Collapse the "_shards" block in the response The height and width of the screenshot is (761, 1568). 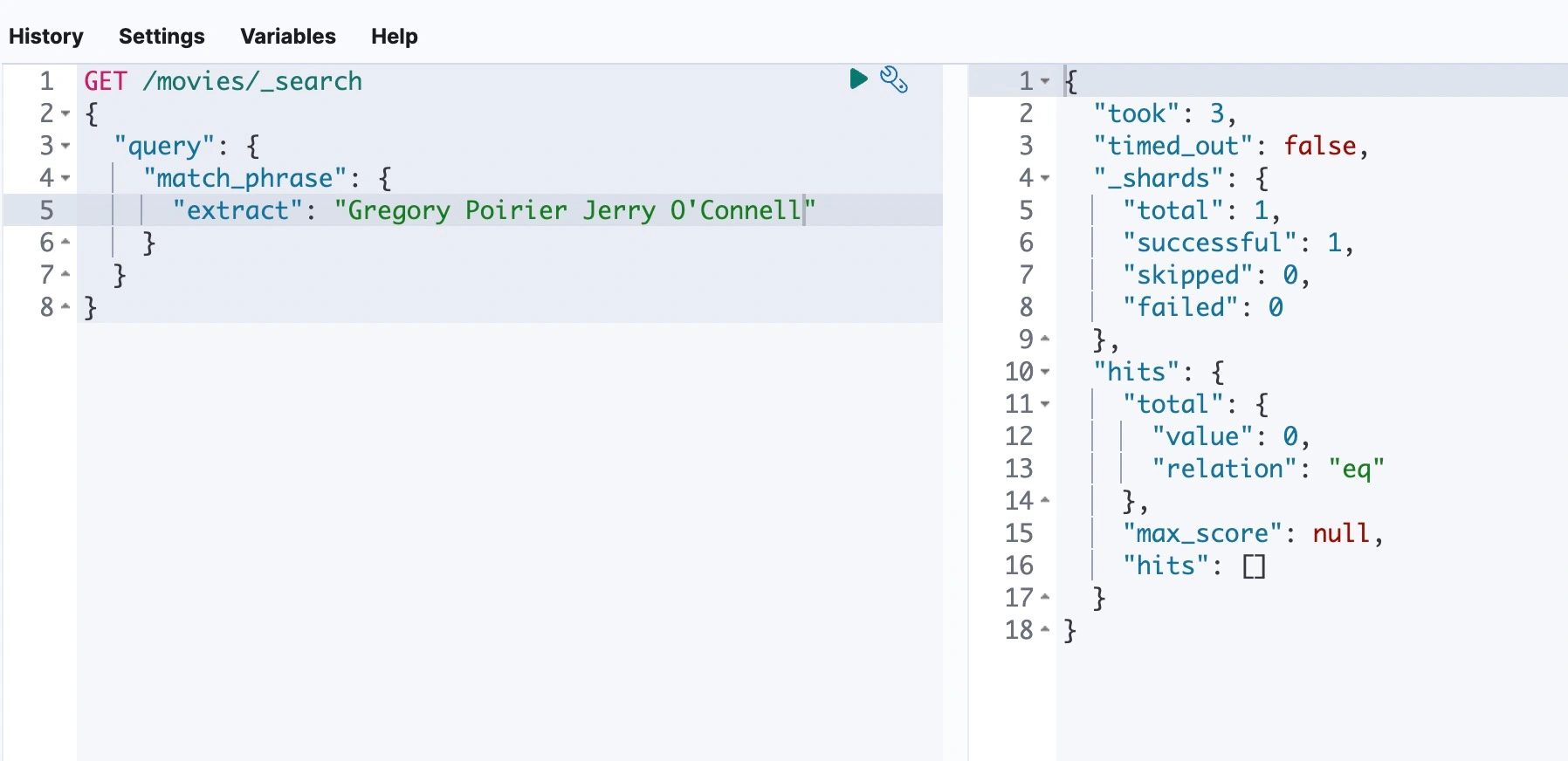tap(1045, 178)
